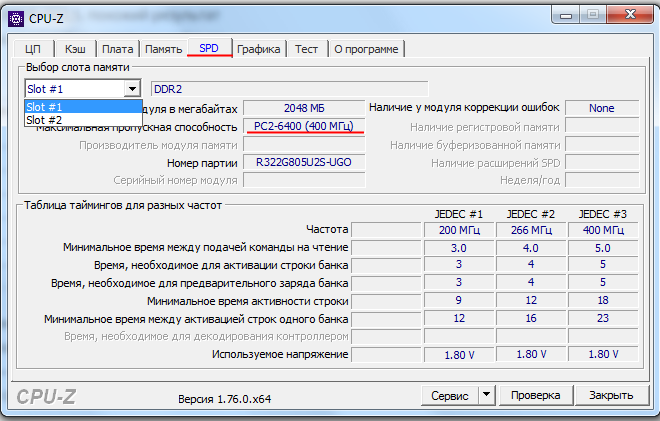Click the CPU-Z app icon in title bar
The width and height of the screenshot is (660, 421).
(x=16, y=19)
